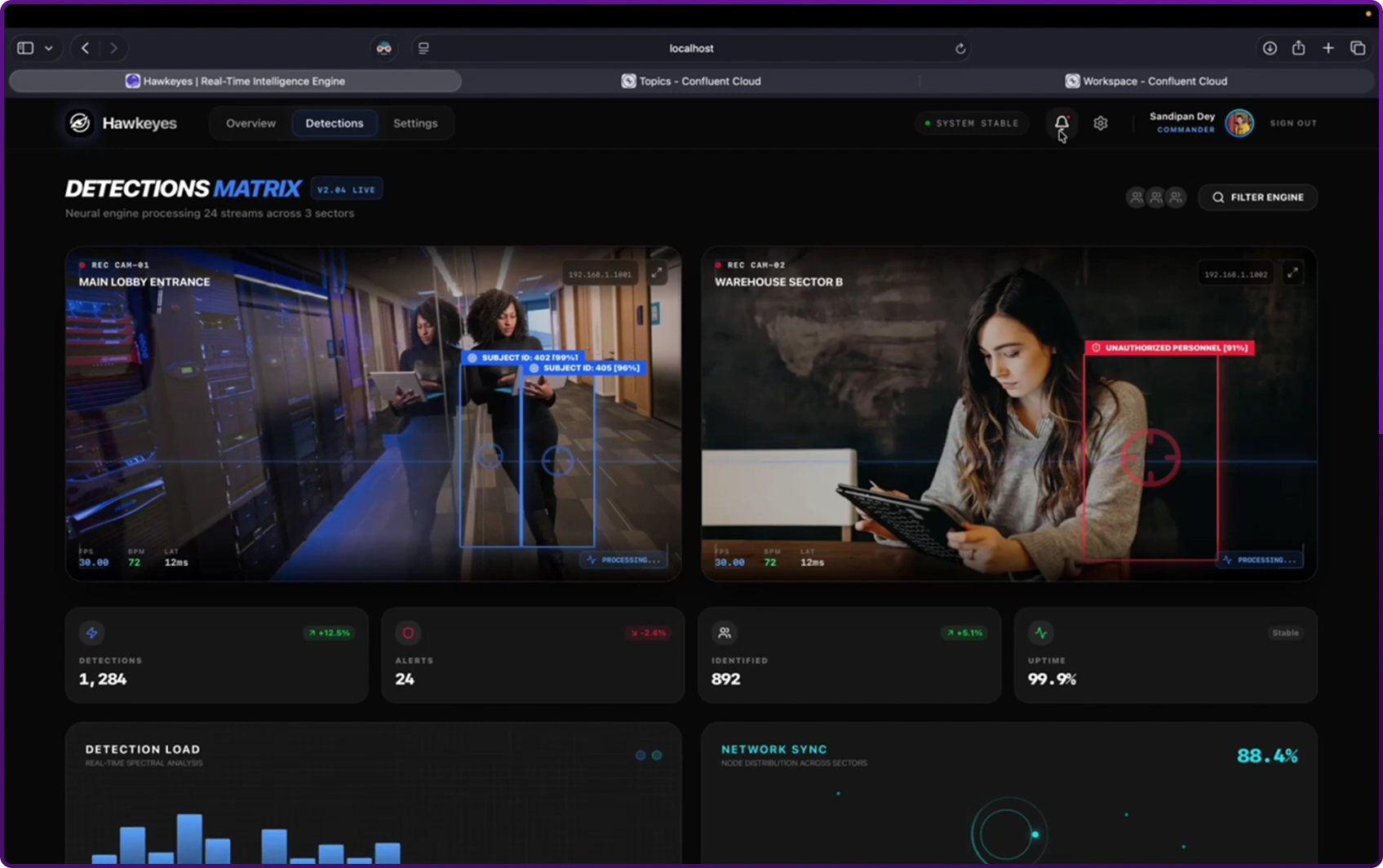Select the Subject ID: 405 detection label
The height and width of the screenshot is (868, 1383).
(x=585, y=368)
